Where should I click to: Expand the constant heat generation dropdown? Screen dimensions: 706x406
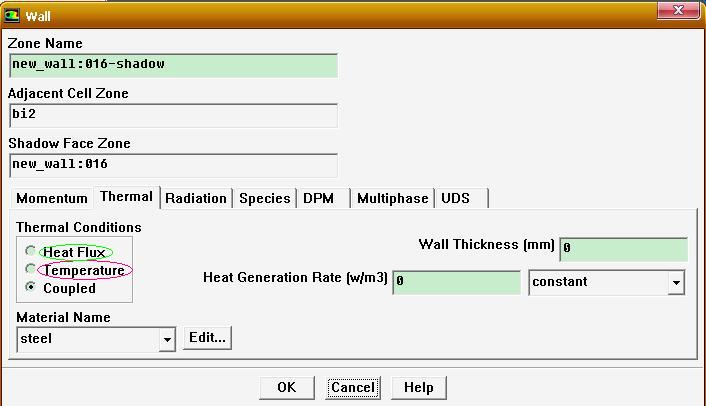(676, 283)
